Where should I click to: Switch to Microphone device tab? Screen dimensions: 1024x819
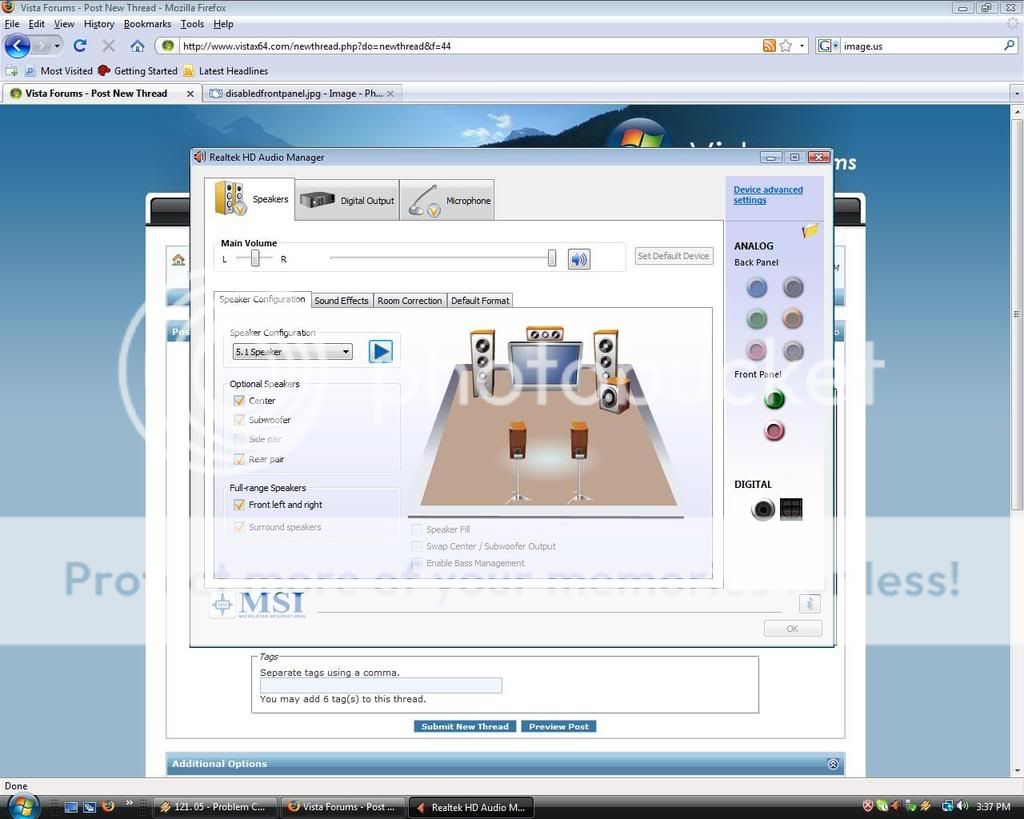(x=447, y=201)
